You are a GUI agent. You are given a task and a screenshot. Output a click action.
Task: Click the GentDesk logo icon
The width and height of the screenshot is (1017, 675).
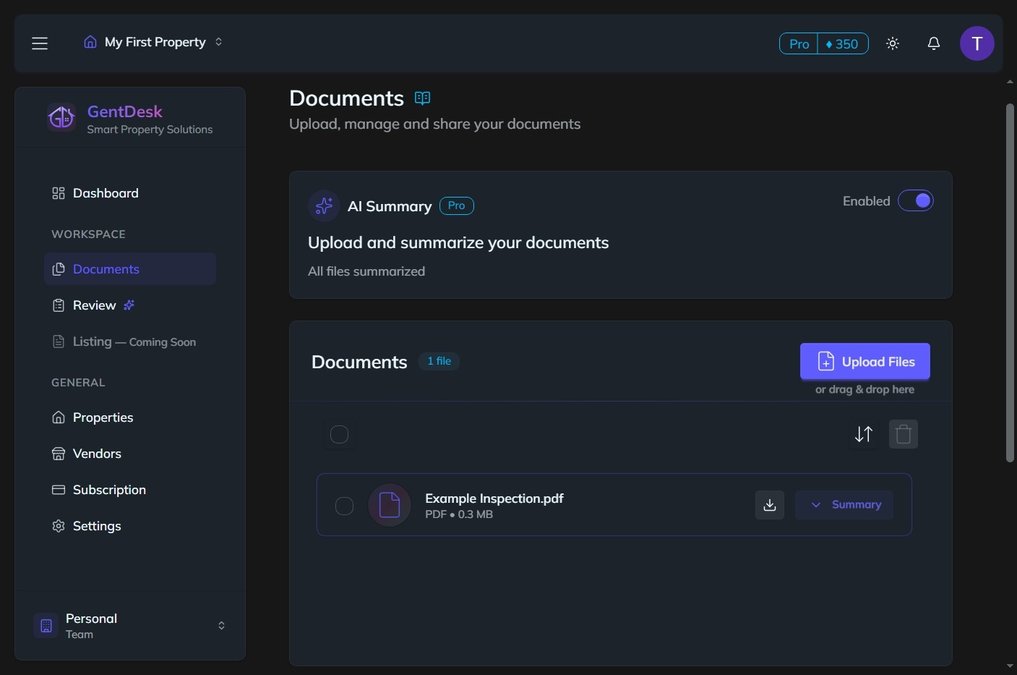click(x=60, y=117)
